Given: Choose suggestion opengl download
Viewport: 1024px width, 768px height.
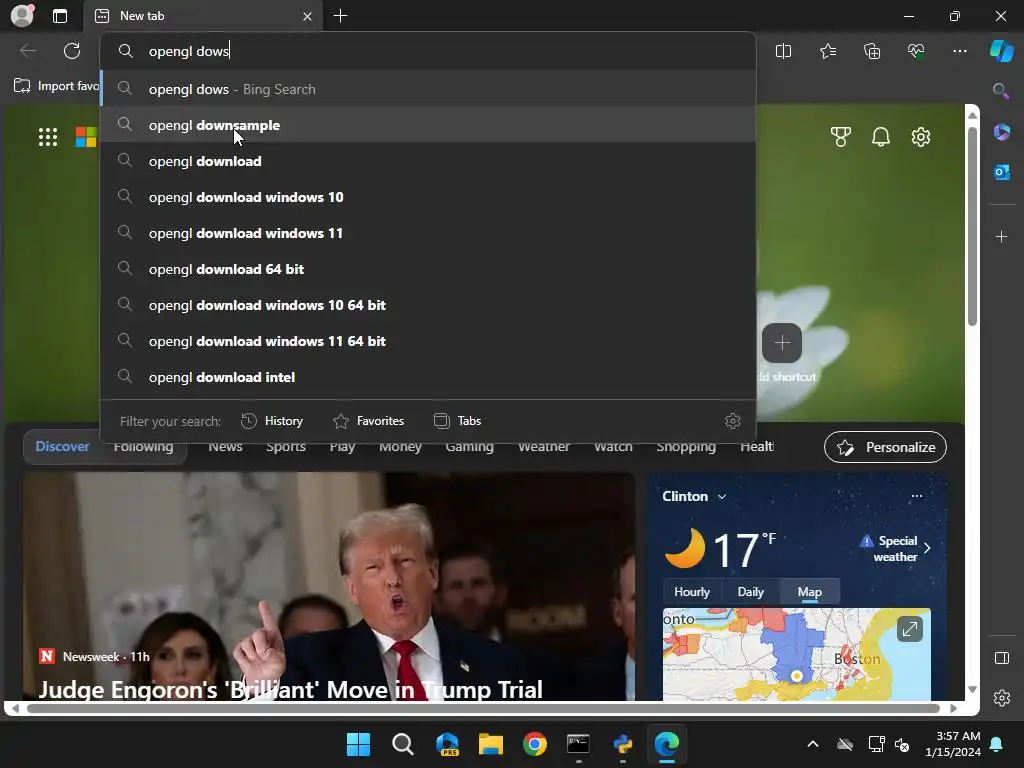Looking at the screenshot, I should 428,161.
